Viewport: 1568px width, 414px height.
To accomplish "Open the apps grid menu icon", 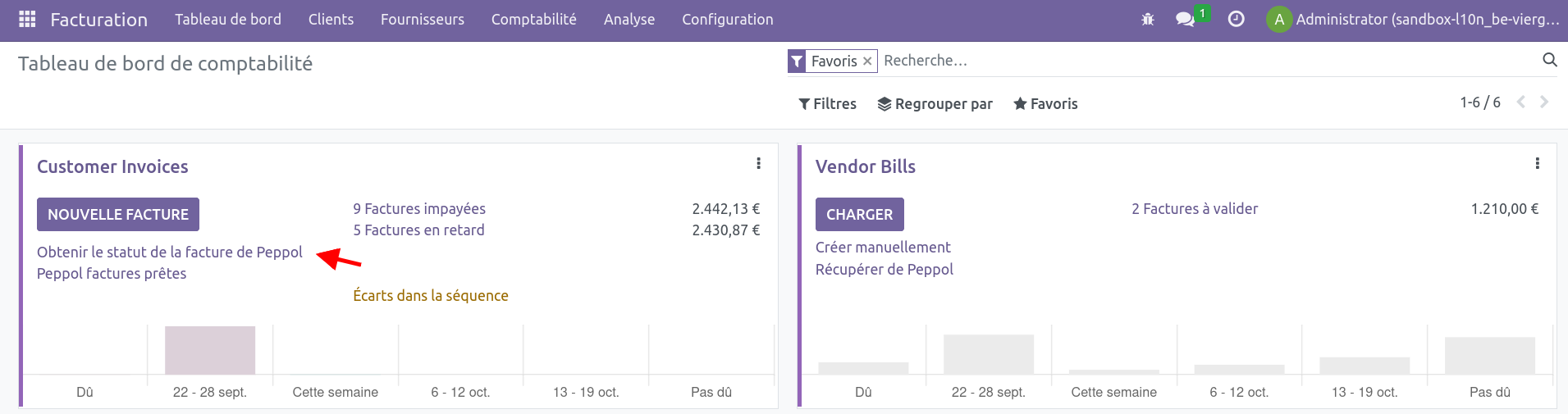I will click(x=27, y=19).
